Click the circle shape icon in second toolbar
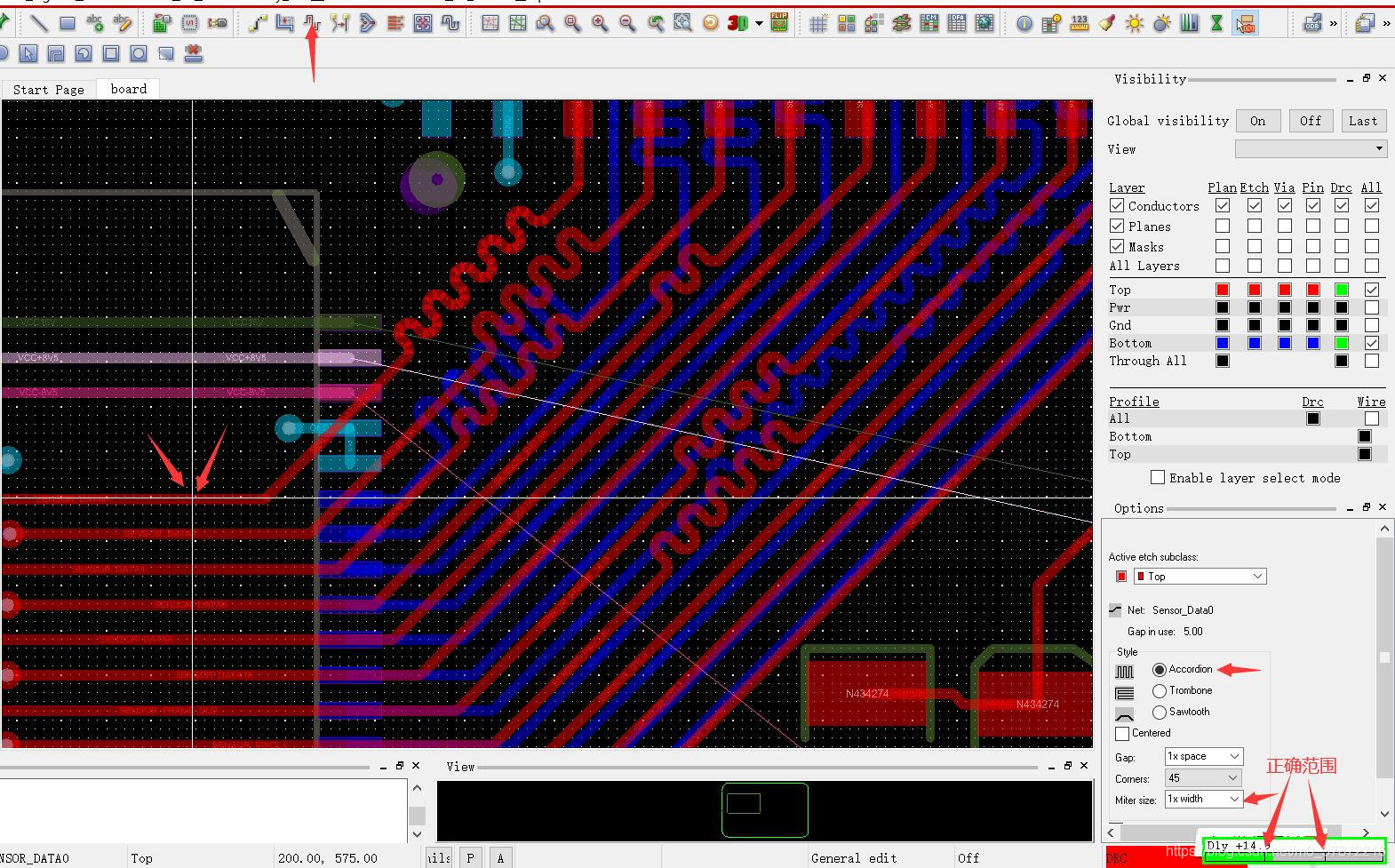Screen dimensions: 1395x868 coord(138,54)
